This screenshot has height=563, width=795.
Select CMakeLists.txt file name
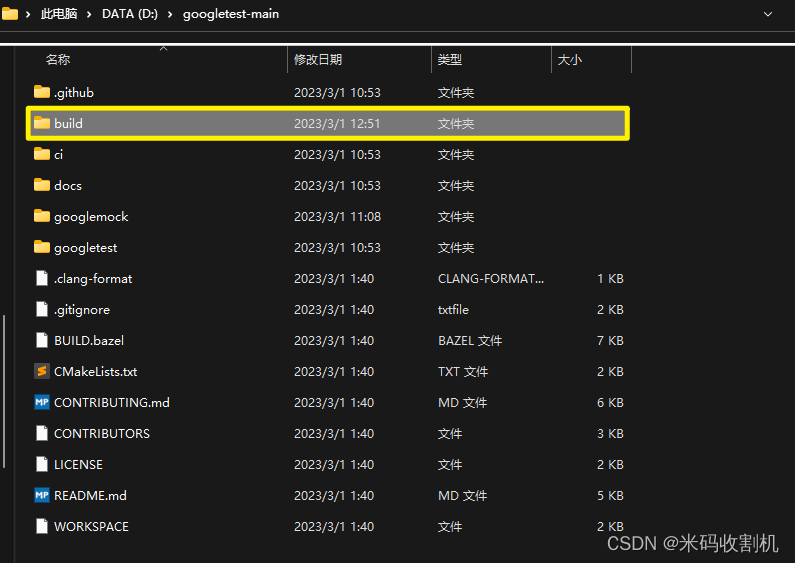coord(96,371)
